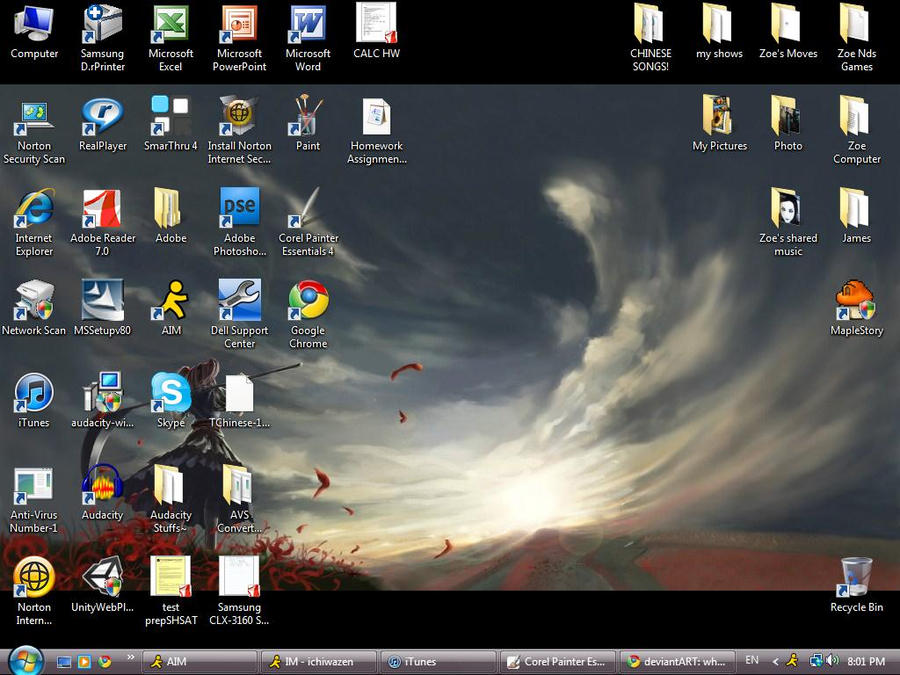
Task: Select the SmarThru 4 shortcut
Action: coord(170,125)
